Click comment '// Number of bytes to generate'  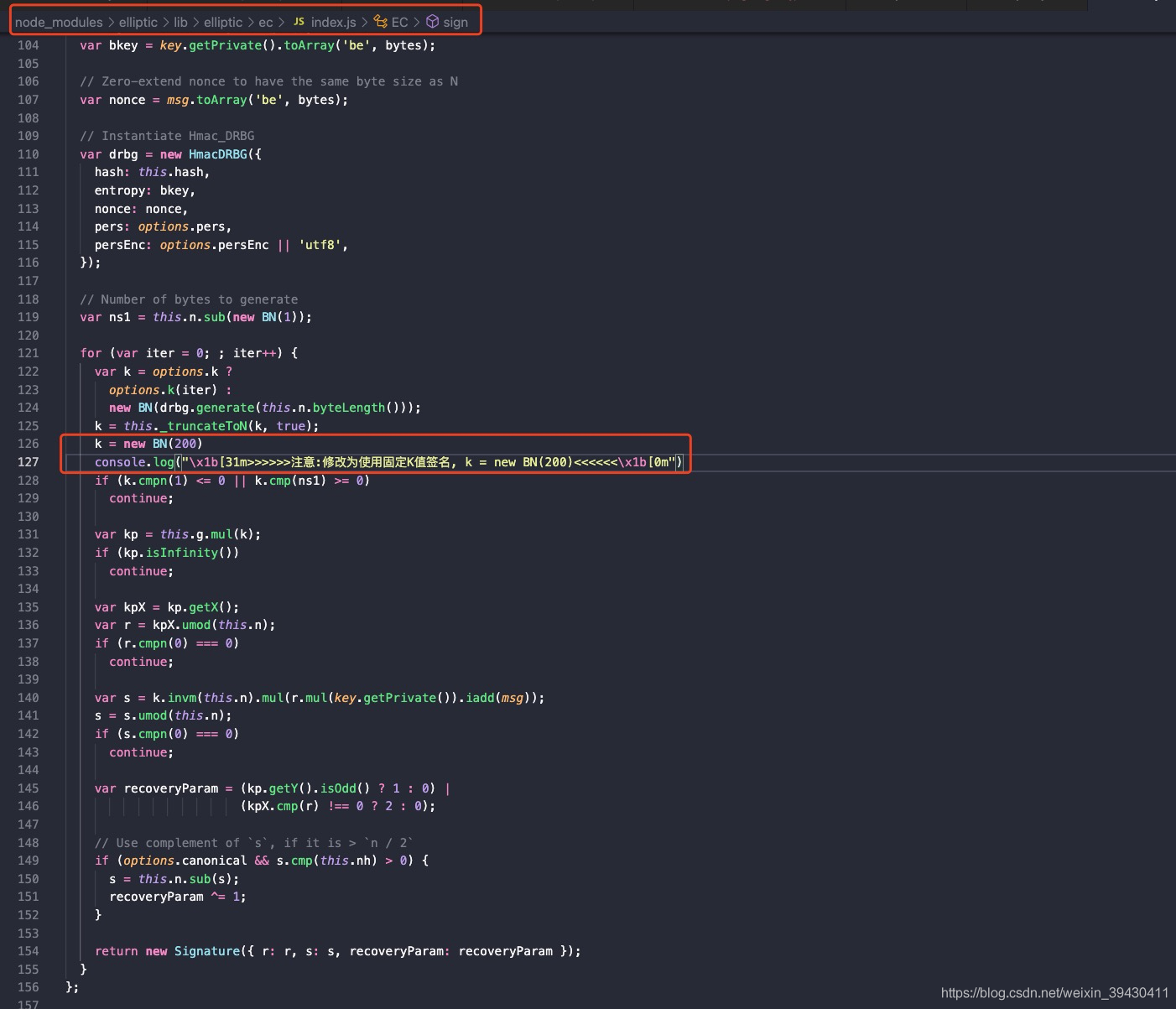click(x=189, y=299)
